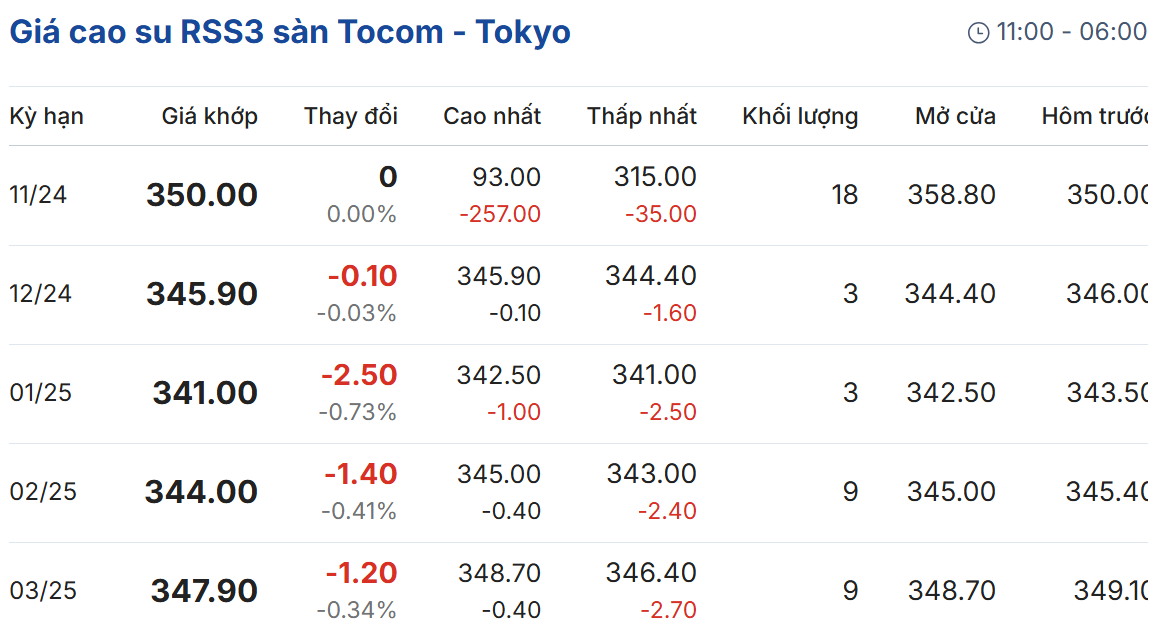Click the 02/25 contract term
This screenshot has width=1166, height=630.
point(43,491)
